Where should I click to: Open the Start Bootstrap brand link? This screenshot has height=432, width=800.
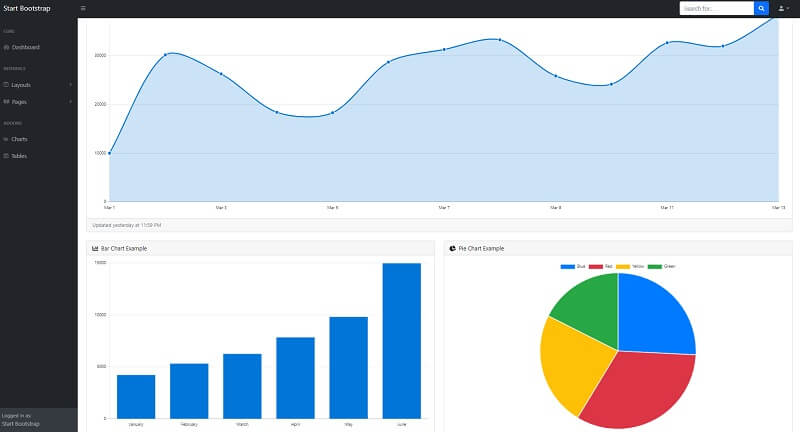coord(27,8)
